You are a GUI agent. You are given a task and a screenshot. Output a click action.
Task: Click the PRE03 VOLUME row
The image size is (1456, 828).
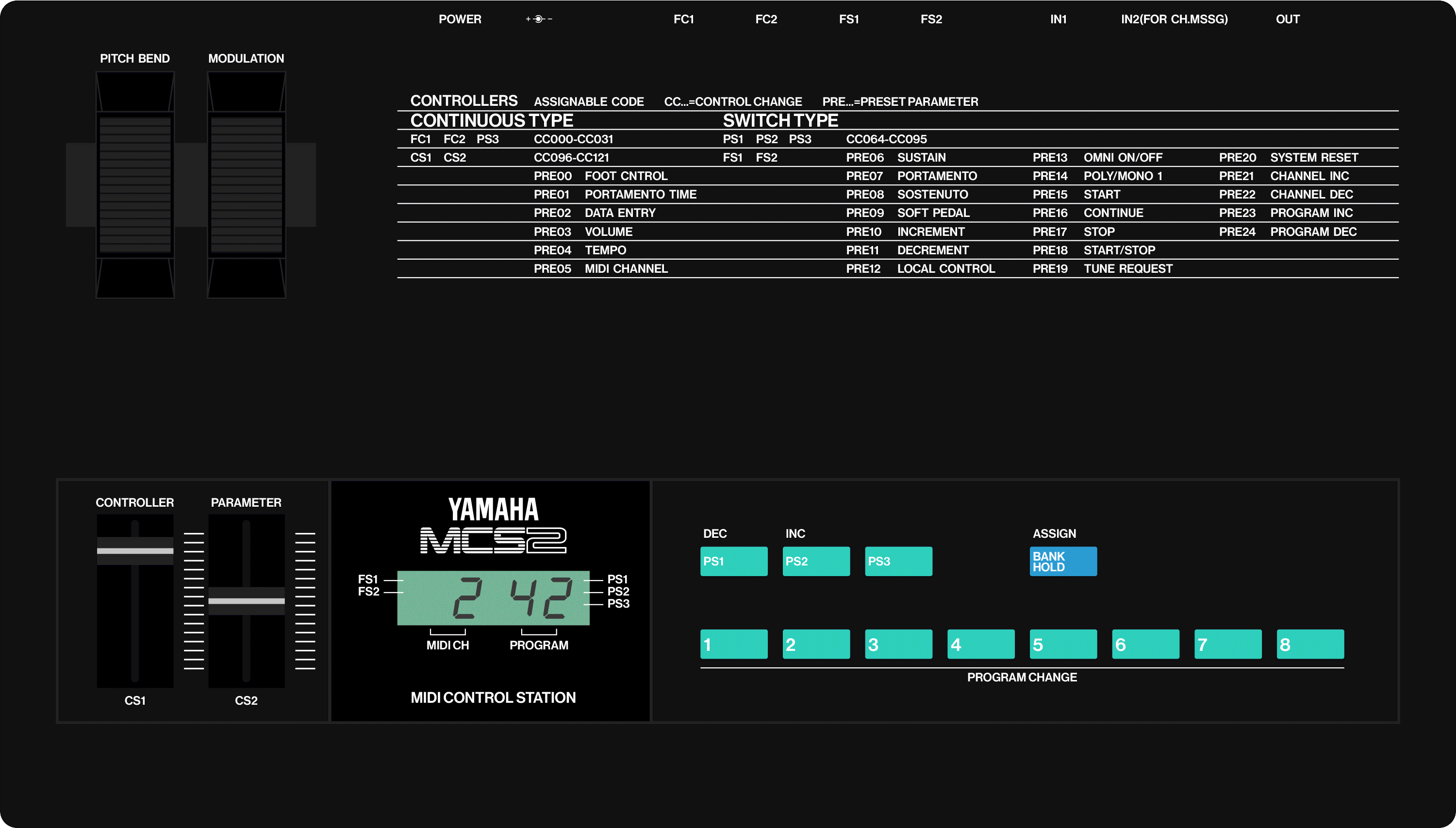pyautogui.click(x=583, y=232)
